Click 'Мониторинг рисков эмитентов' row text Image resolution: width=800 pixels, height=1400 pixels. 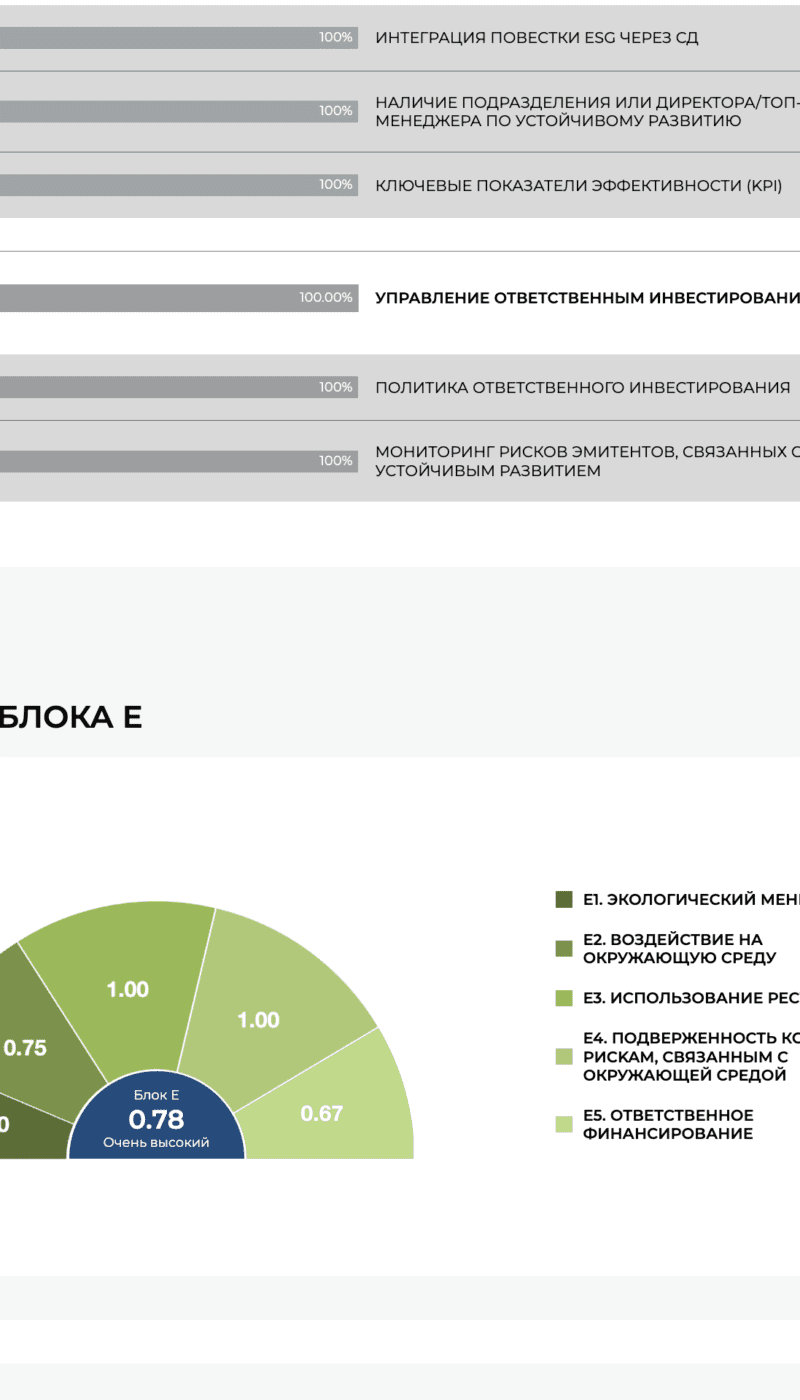point(587,461)
